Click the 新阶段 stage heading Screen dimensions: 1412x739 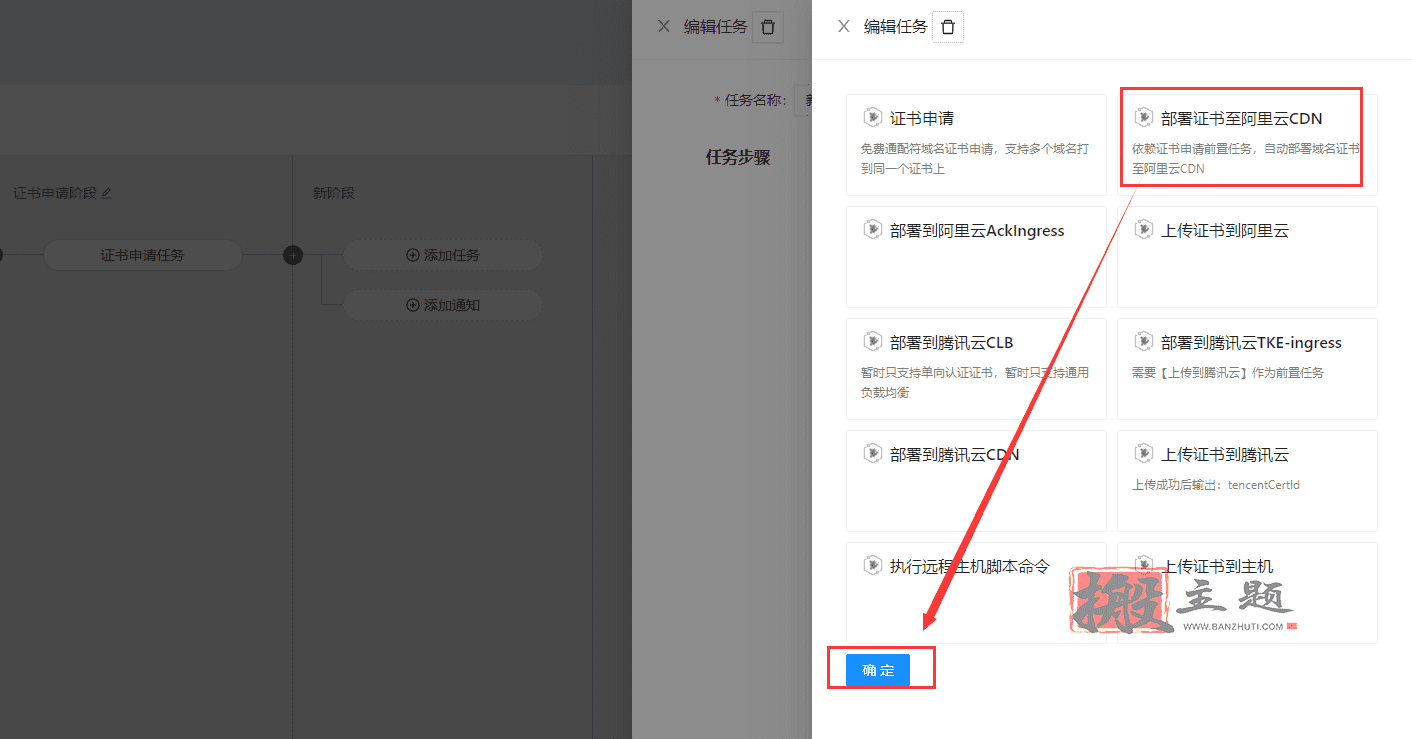(334, 193)
